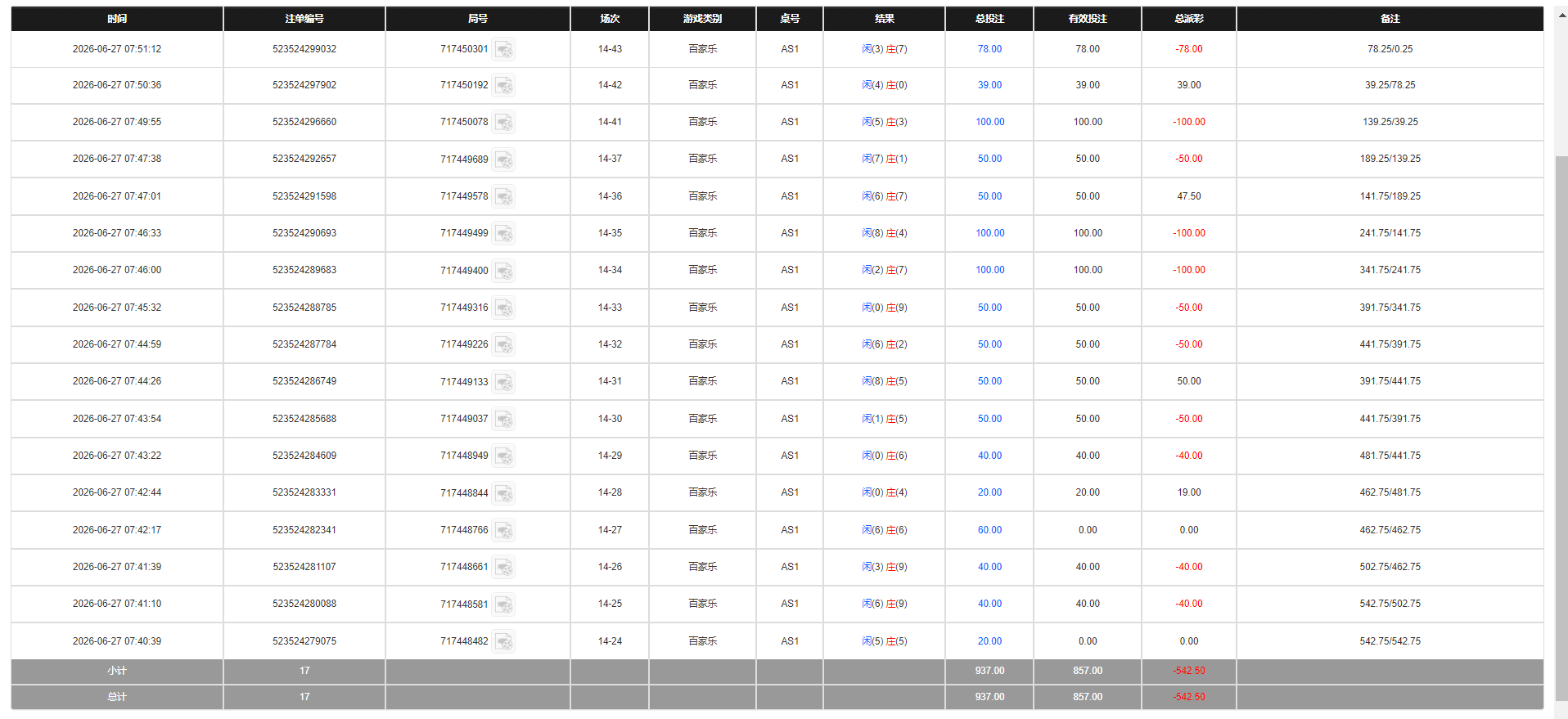Click total bet 39.00 link
This screenshot has width=1568, height=719.
[989, 85]
